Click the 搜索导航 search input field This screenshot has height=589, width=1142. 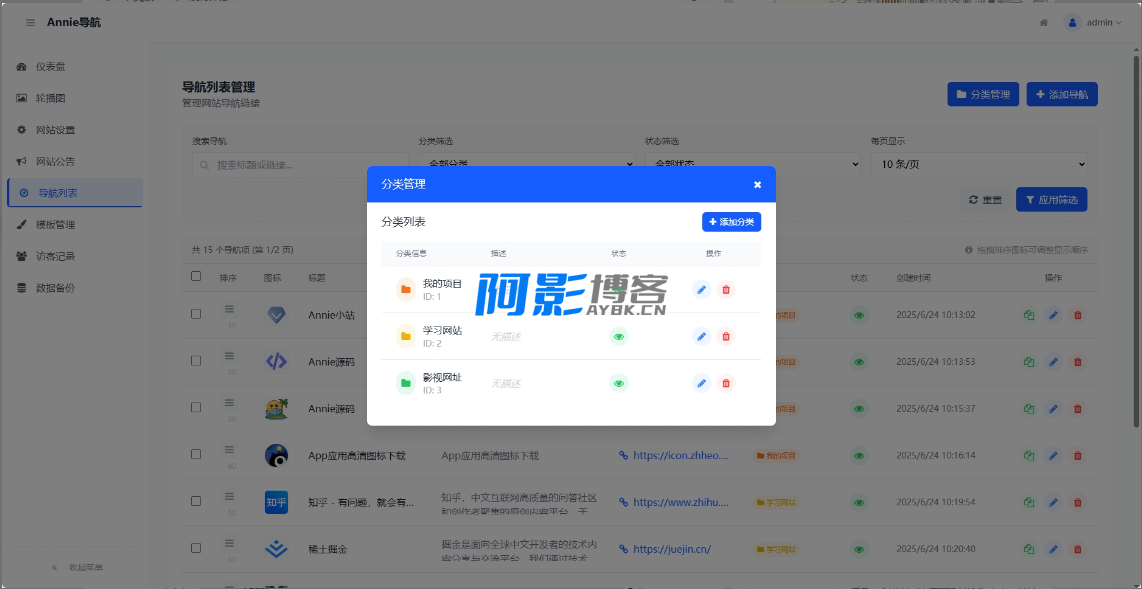(298, 165)
